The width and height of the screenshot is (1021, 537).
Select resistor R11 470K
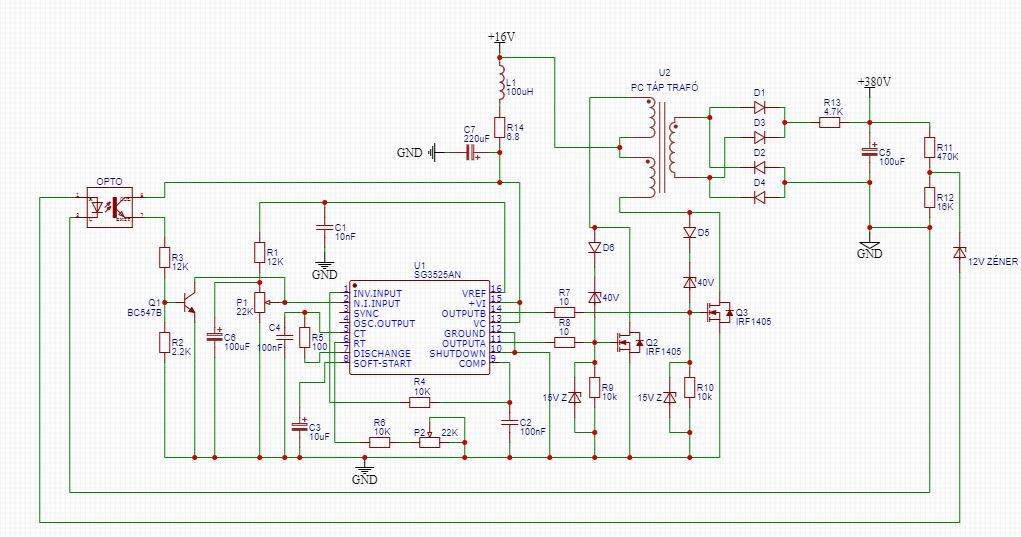(x=930, y=148)
